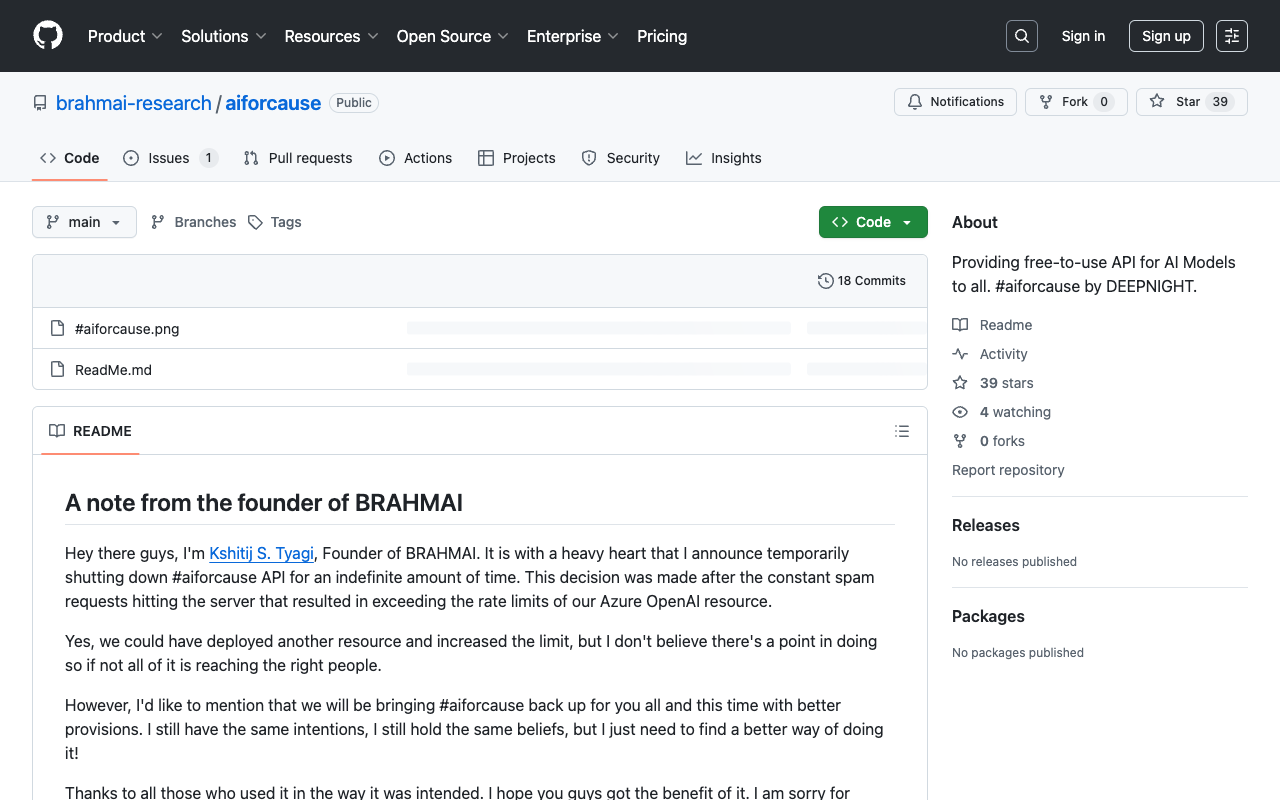
Task: Click the Projects table icon
Action: [486, 158]
